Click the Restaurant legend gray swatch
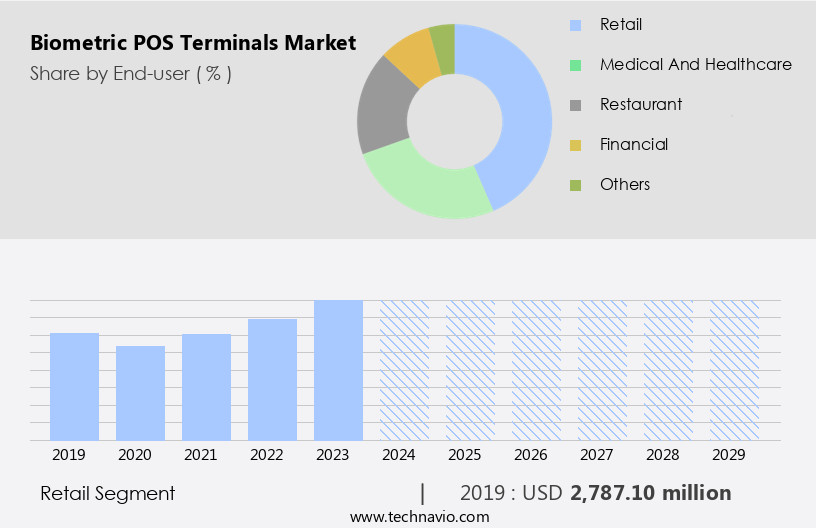Viewport: 816px width, 528px height. (x=575, y=105)
